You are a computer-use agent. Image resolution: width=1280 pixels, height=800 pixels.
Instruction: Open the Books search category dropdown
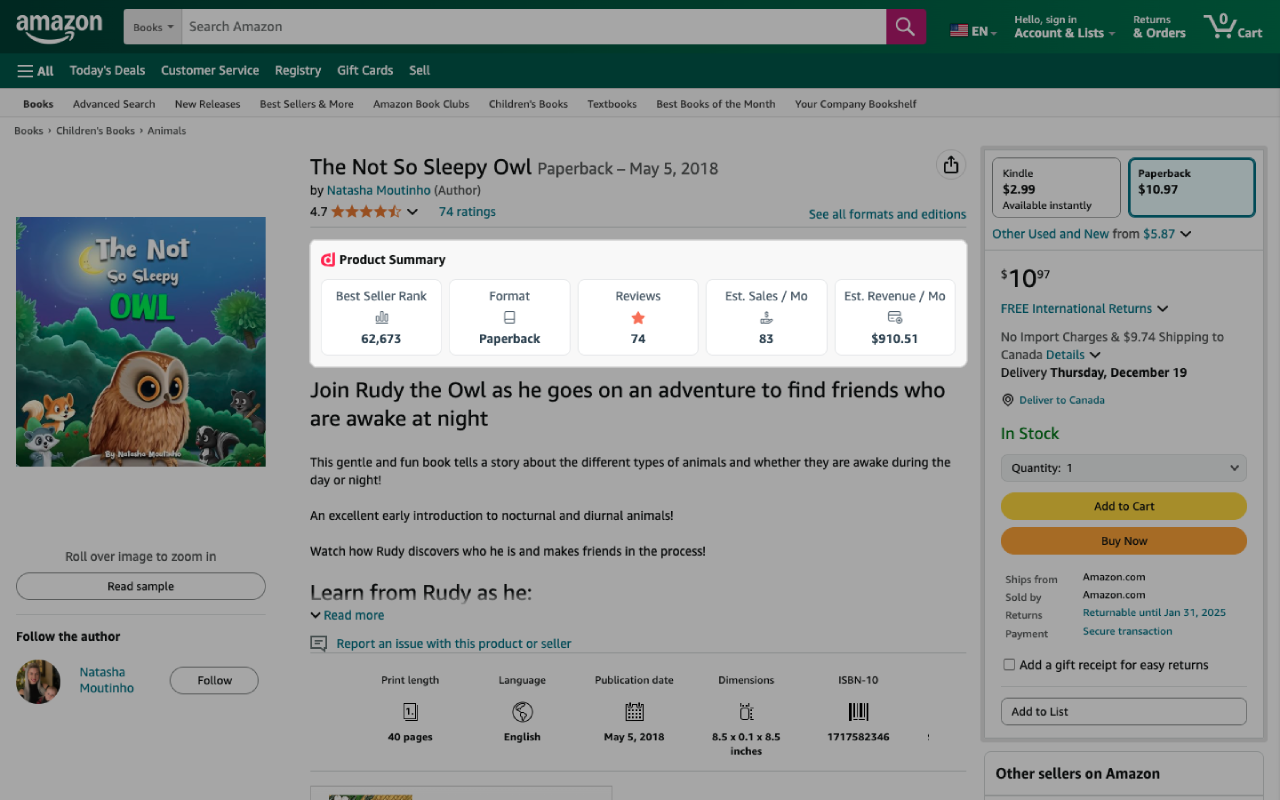(x=153, y=27)
